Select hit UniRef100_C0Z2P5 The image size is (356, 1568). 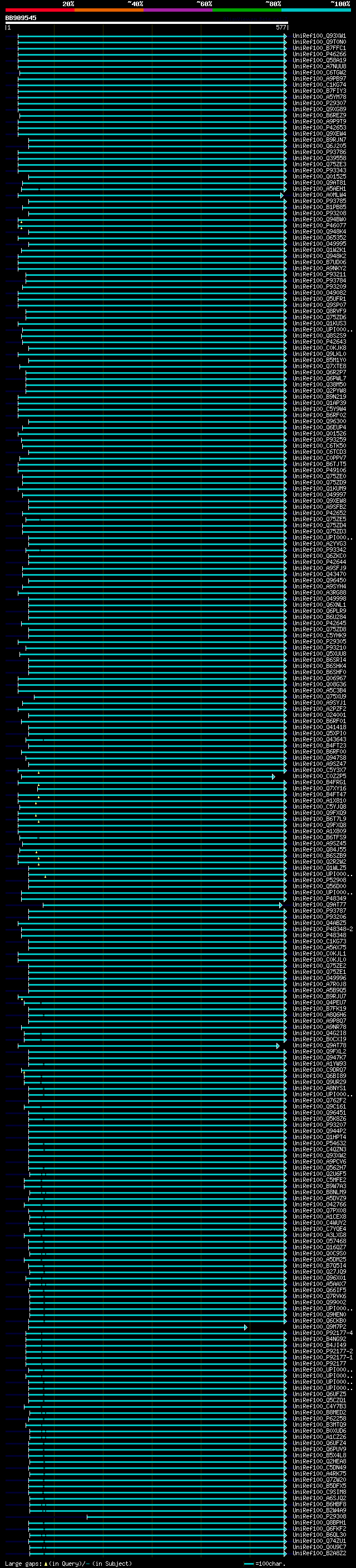point(319,776)
